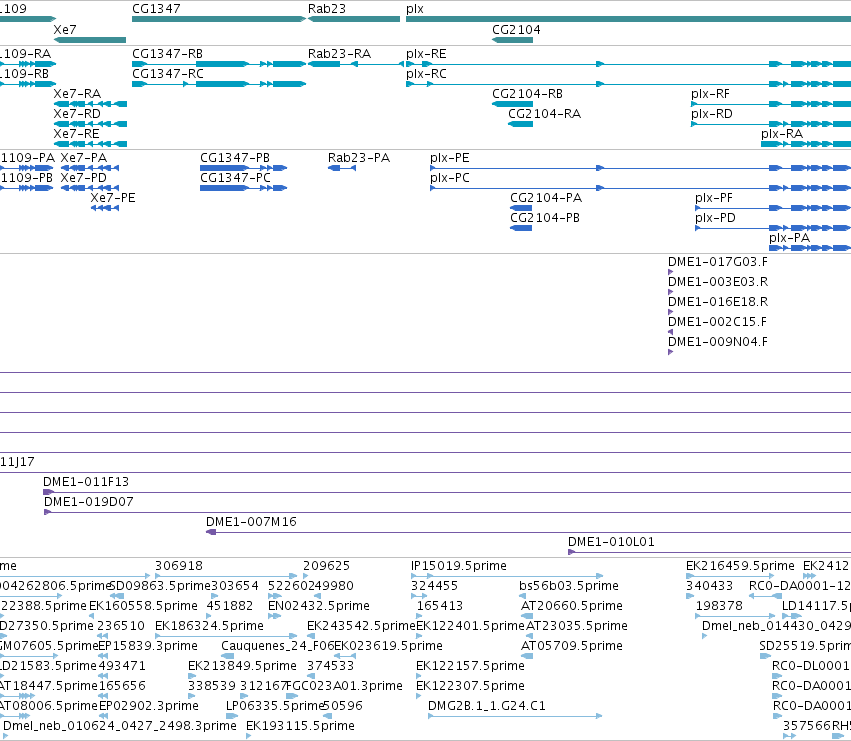Select the EK122307.5prime EST label
The image size is (851, 741).
coord(470,686)
